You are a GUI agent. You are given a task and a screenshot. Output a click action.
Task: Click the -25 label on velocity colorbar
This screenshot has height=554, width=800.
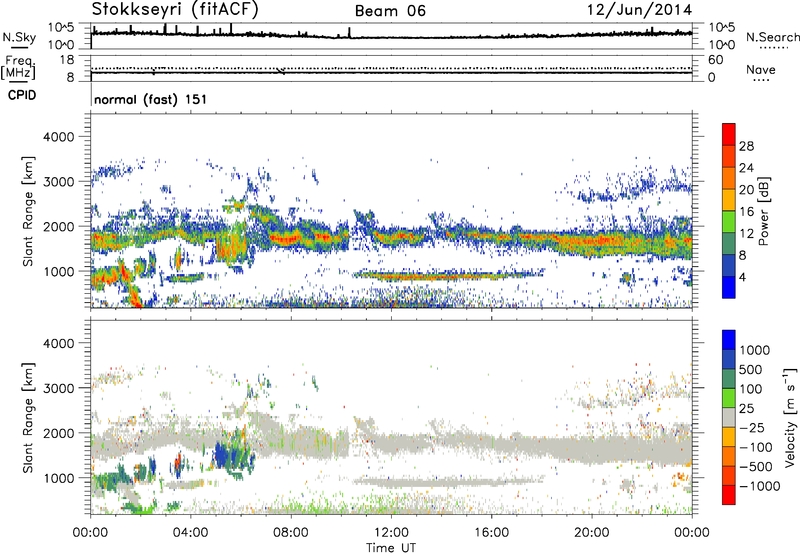tap(752, 428)
